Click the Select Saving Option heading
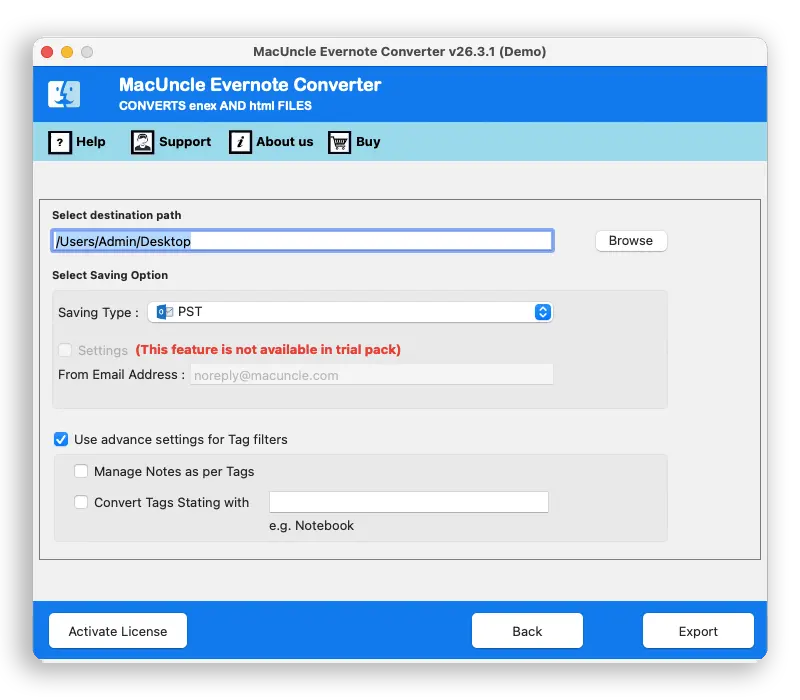 coord(110,275)
